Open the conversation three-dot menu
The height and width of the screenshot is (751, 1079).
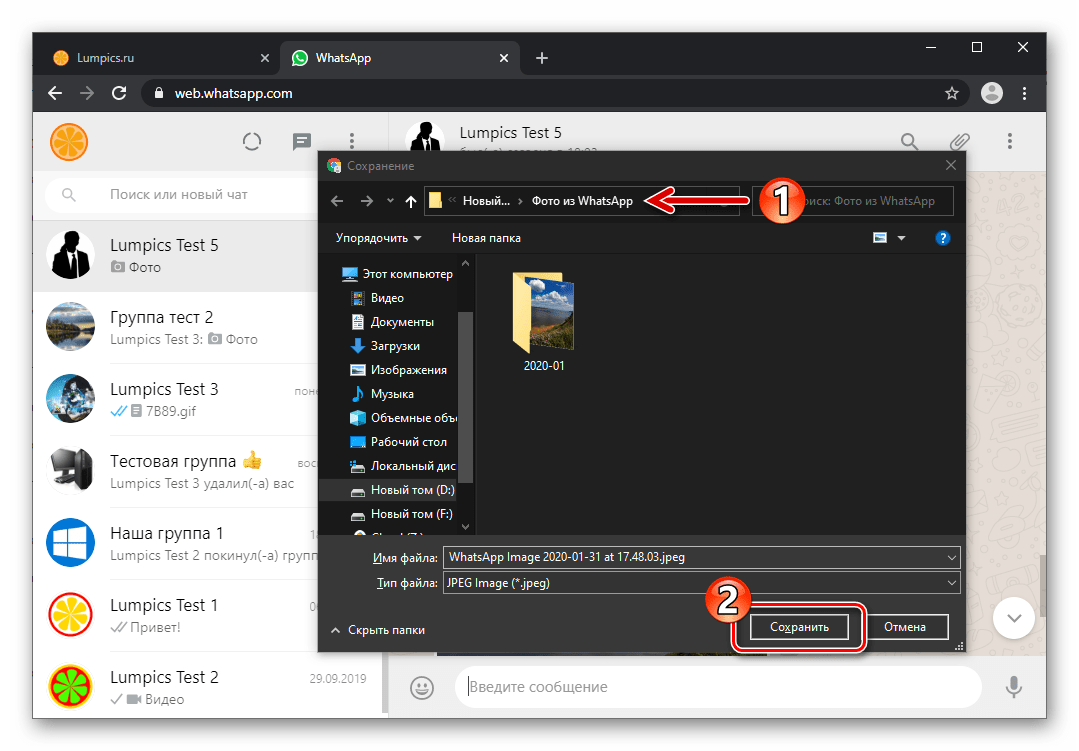coord(1009,141)
